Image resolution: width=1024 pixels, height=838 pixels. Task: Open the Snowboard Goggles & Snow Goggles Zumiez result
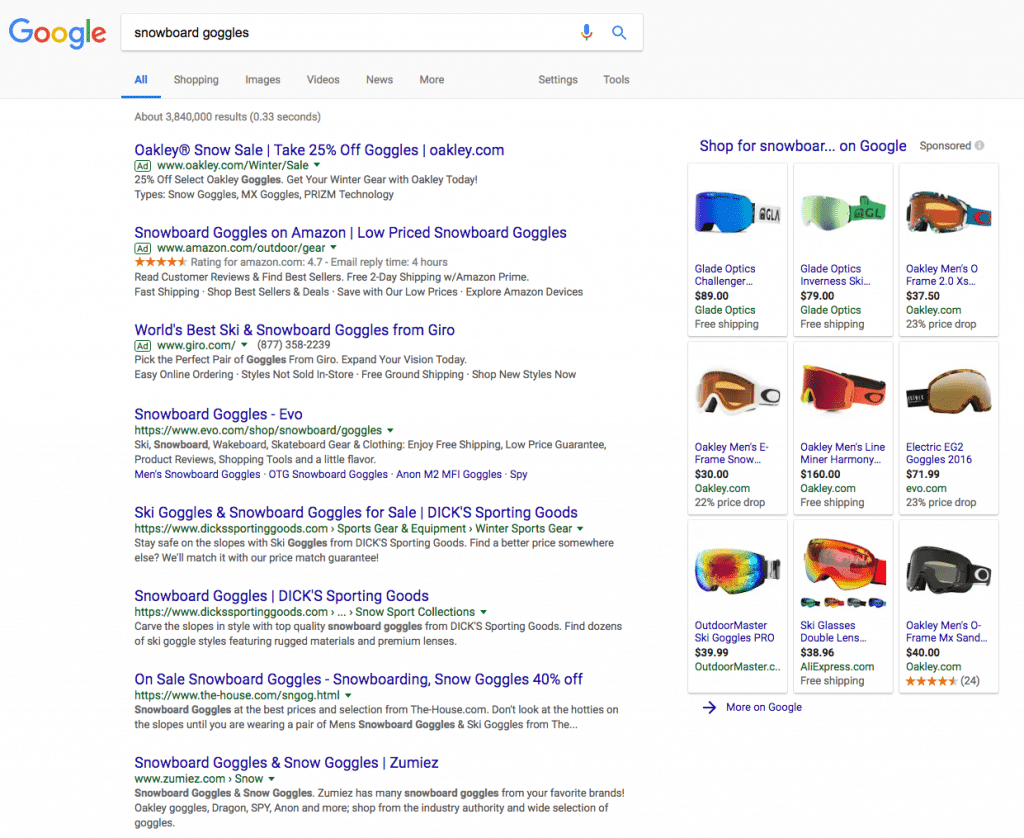pos(287,763)
